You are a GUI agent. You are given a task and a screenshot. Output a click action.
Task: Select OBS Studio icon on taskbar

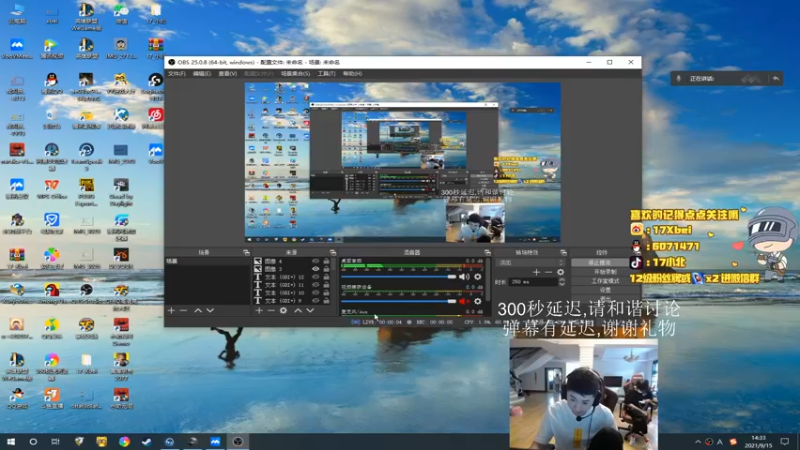(238, 441)
